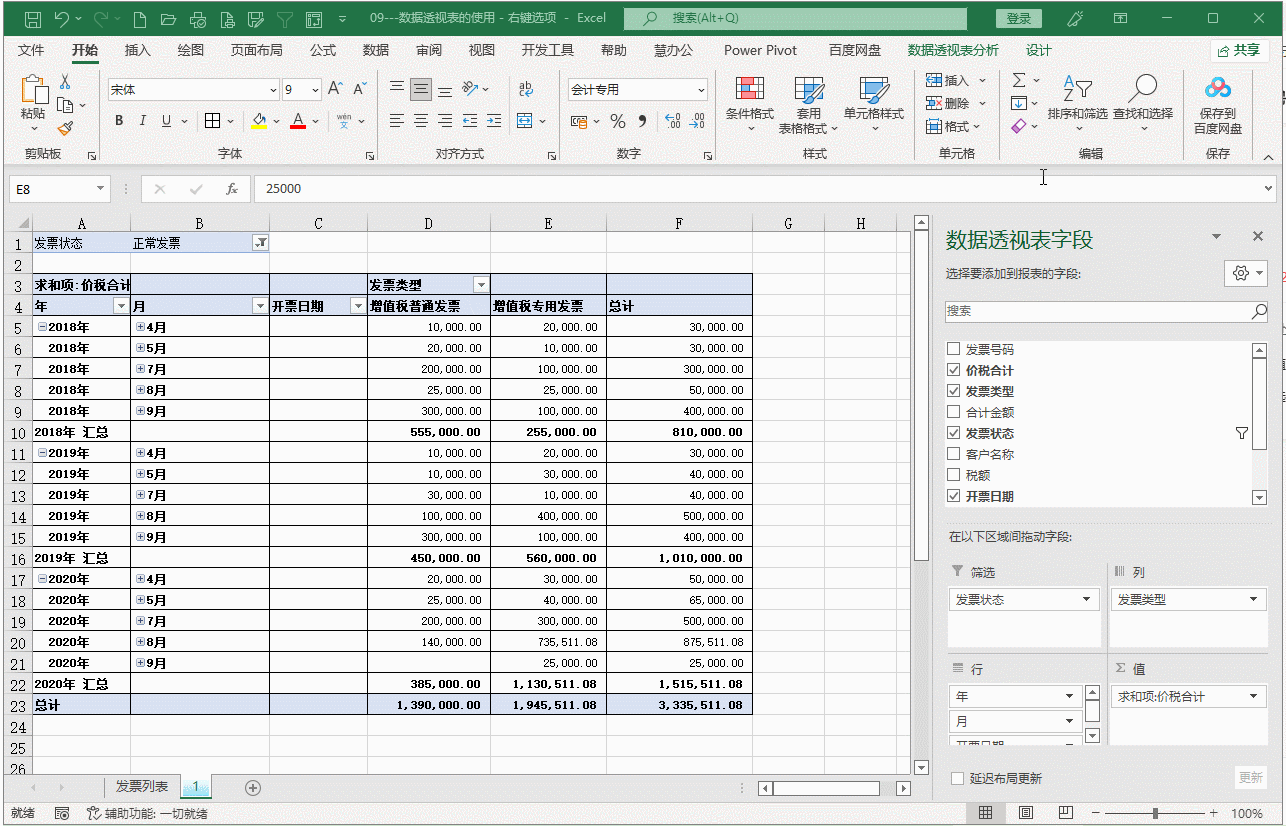
Task: Apply comma thousands separator style
Action: pyautogui.click(x=641, y=121)
